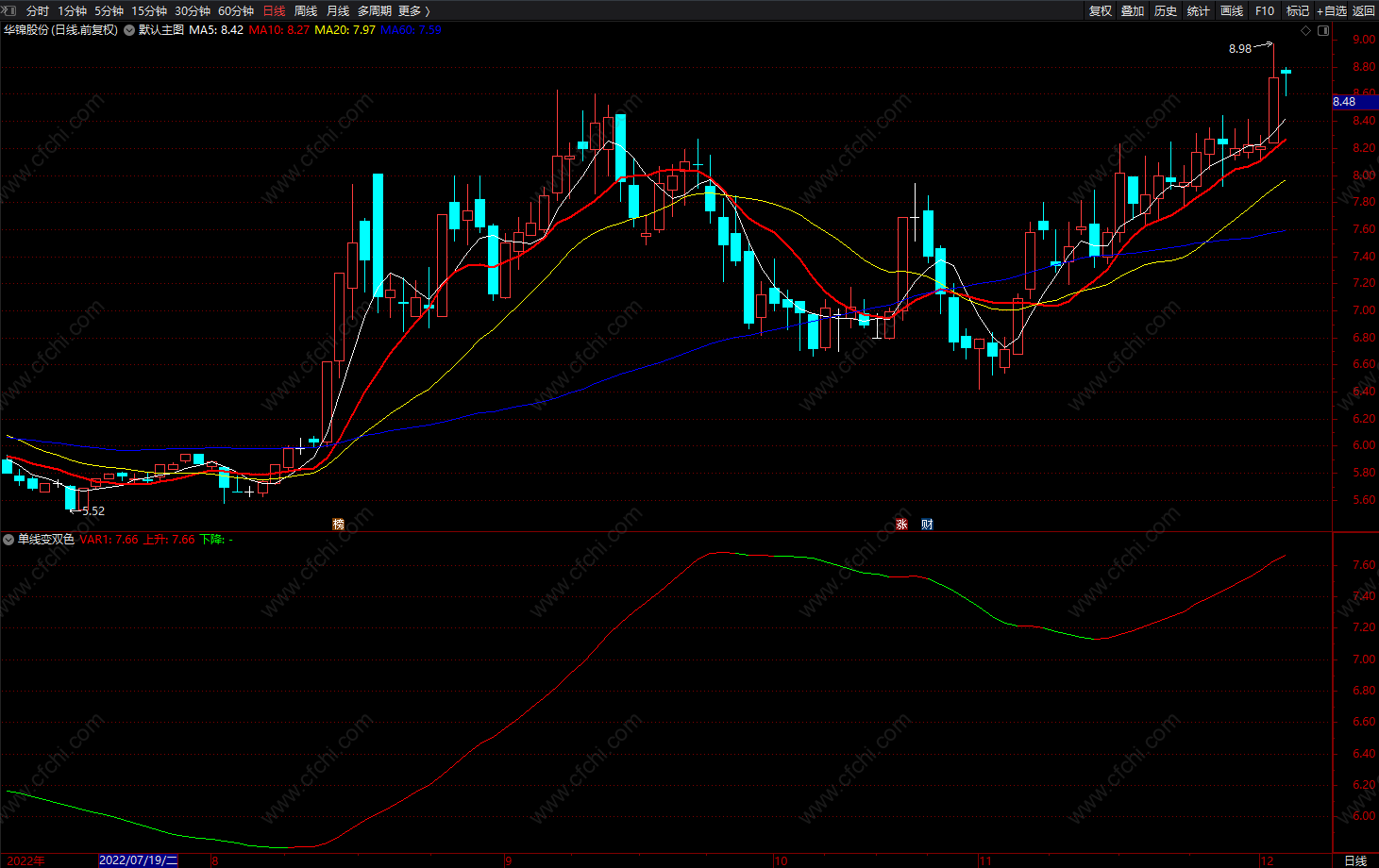Toggle the 叠加 overlay option
Image resolution: width=1379 pixels, height=868 pixels.
click(1133, 10)
